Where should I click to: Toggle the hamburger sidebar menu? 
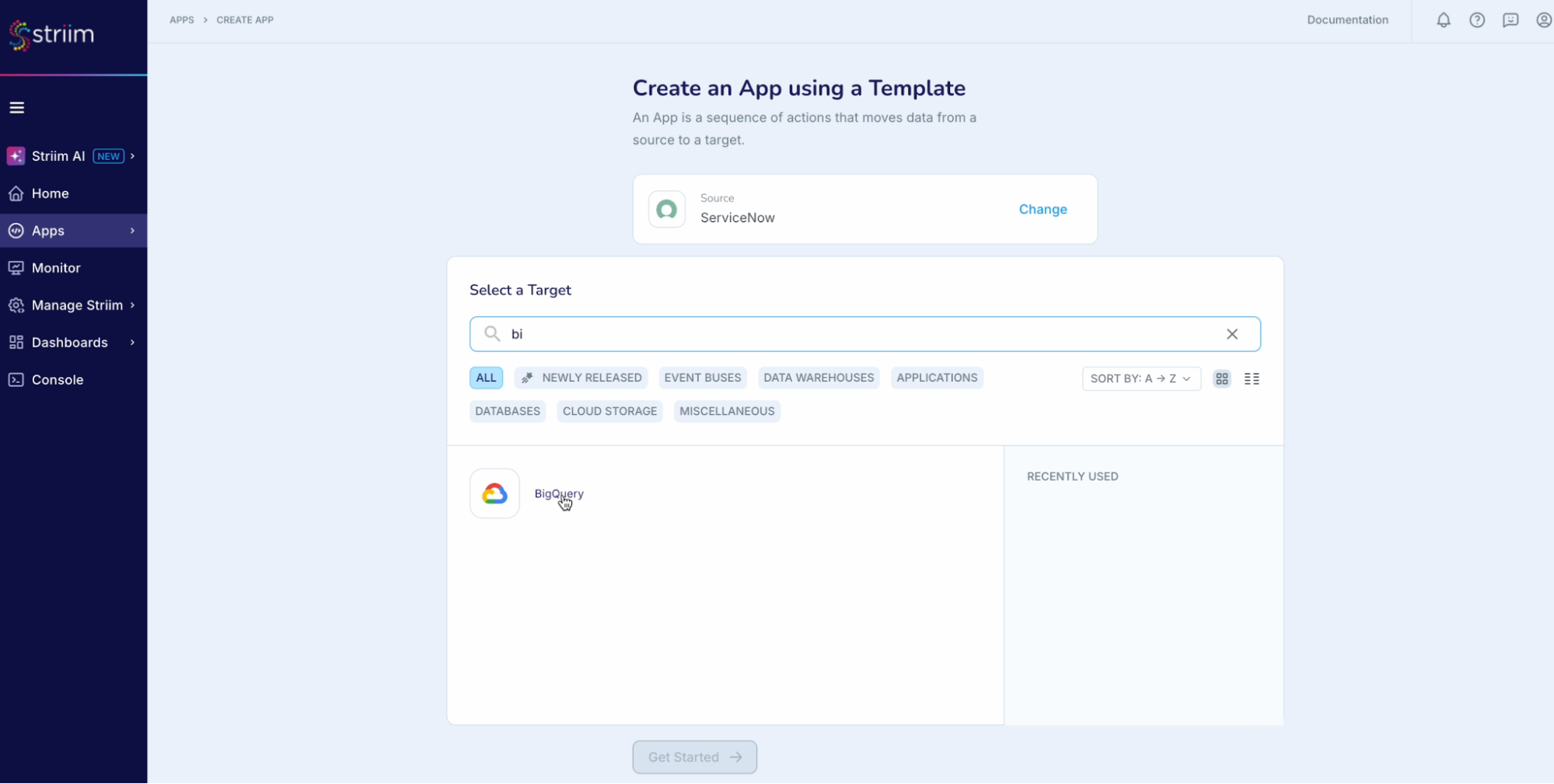(x=17, y=107)
